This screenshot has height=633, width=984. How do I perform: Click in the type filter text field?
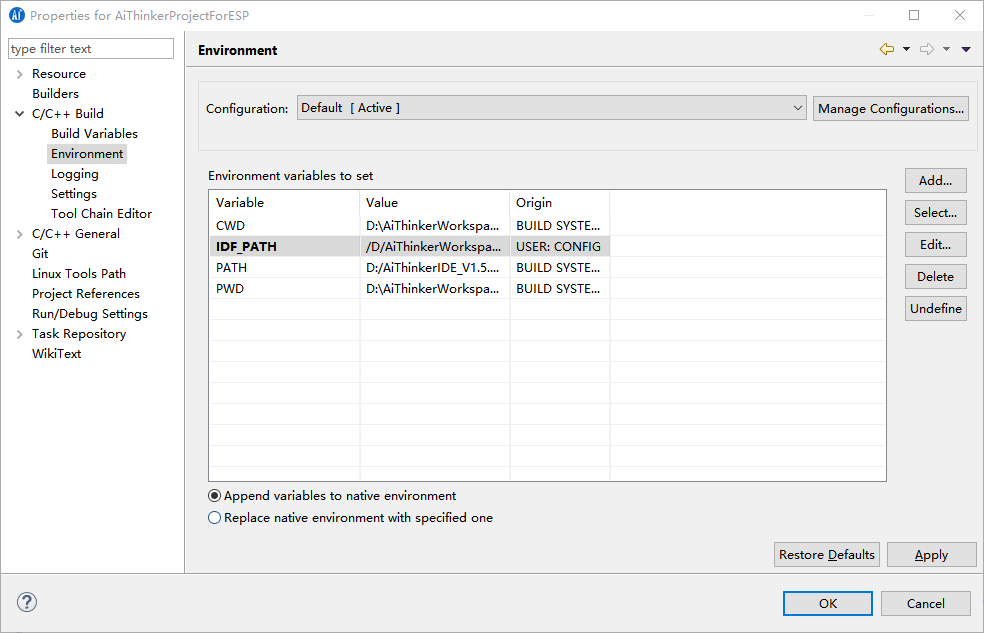coord(90,49)
